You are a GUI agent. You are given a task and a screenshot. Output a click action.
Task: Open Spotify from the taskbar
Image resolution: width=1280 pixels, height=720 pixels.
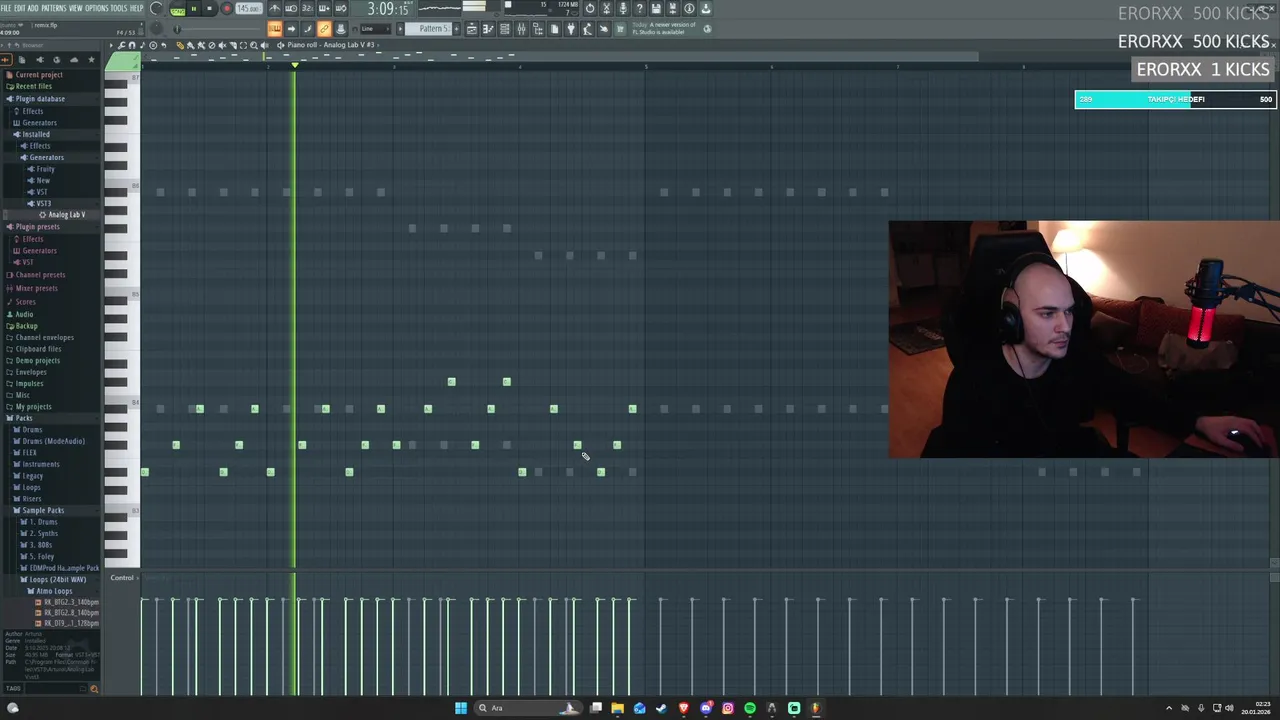750,708
